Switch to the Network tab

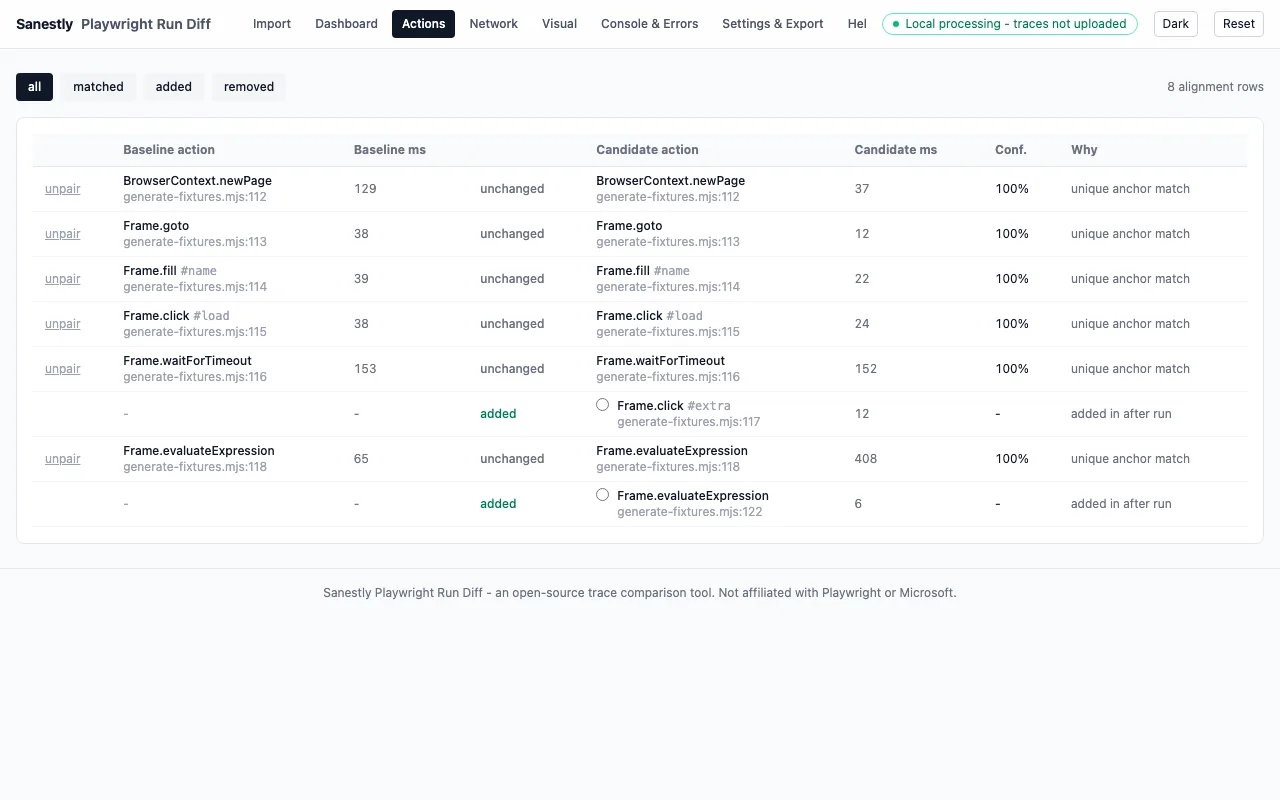[494, 24]
